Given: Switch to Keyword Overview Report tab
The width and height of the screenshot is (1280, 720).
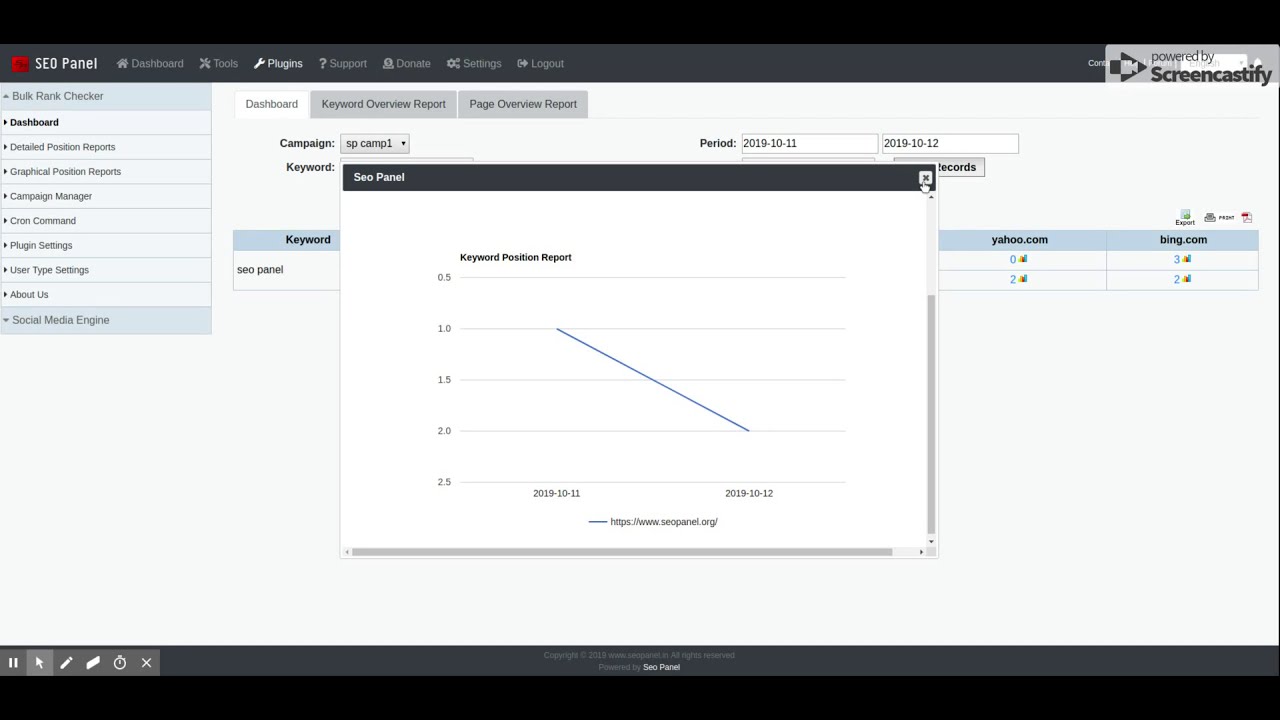Looking at the screenshot, I should click(383, 104).
